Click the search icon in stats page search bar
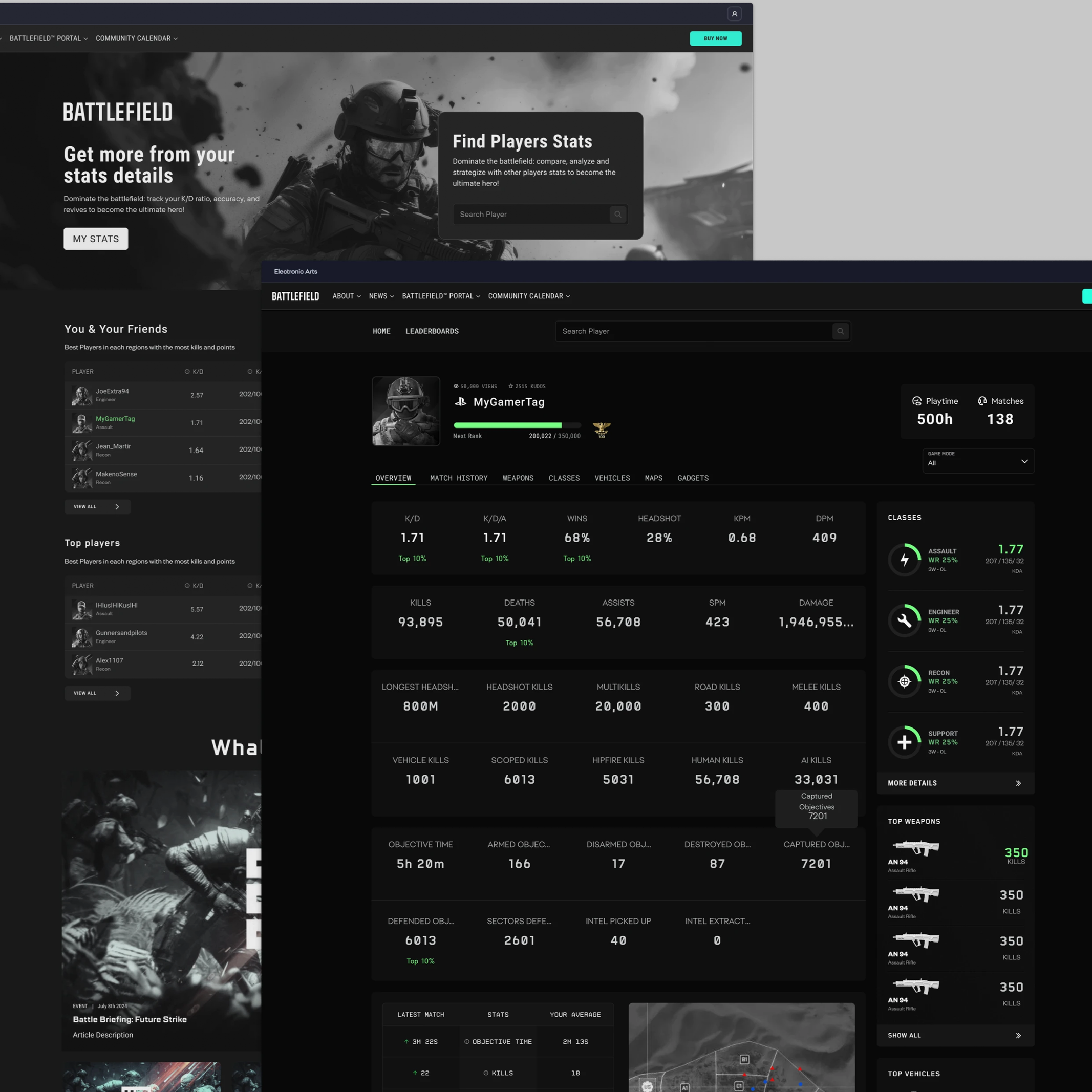This screenshot has height=1092, width=1092. pos(840,331)
